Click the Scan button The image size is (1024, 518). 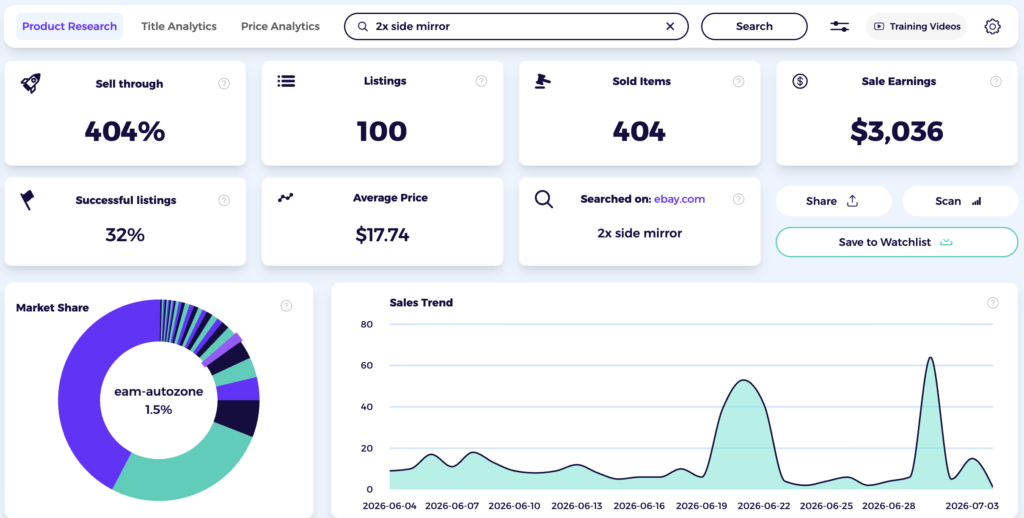(960, 201)
